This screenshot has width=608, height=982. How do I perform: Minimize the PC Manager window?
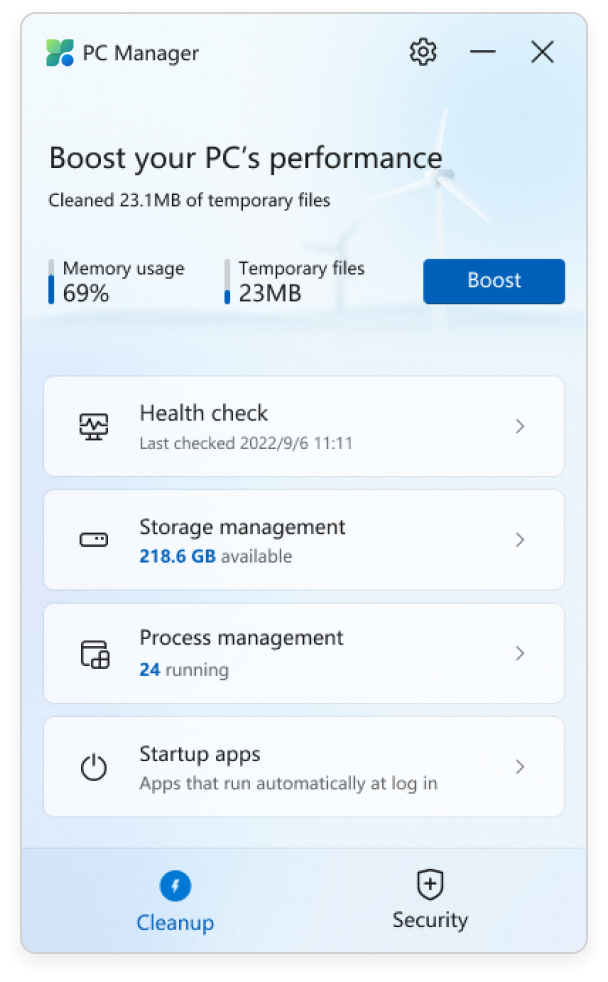click(x=483, y=52)
